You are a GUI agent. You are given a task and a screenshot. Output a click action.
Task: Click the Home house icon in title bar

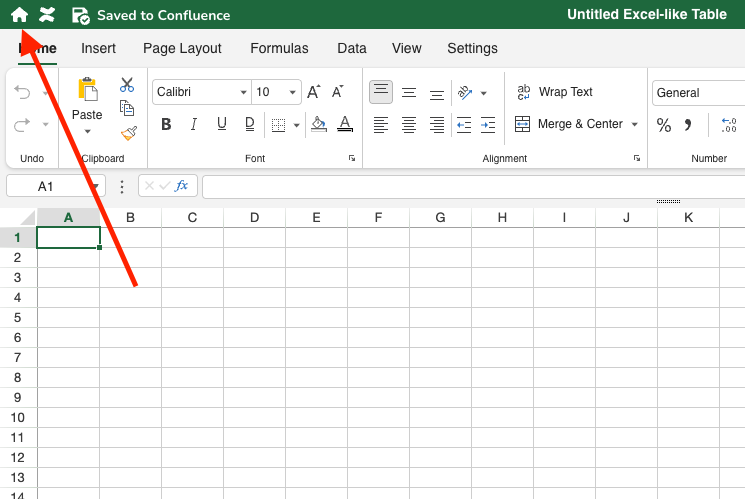pyautogui.click(x=19, y=15)
